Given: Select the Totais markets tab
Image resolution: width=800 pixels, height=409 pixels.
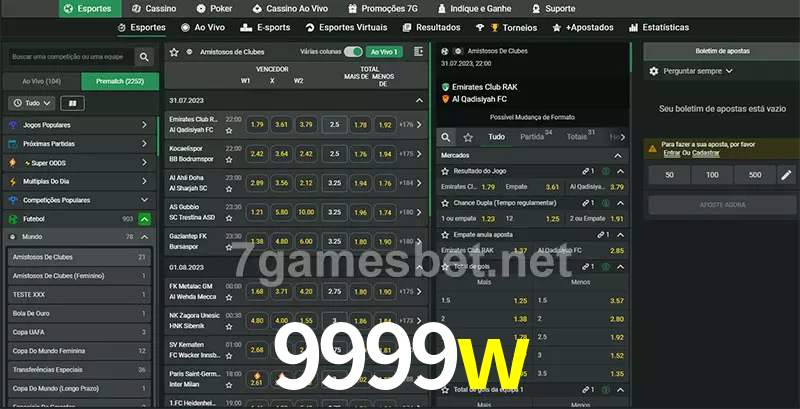Looking at the screenshot, I should click(x=581, y=137).
